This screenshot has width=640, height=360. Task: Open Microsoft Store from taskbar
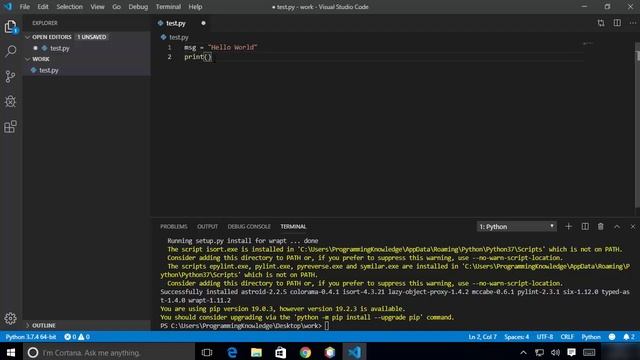click(x=281, y=352)
